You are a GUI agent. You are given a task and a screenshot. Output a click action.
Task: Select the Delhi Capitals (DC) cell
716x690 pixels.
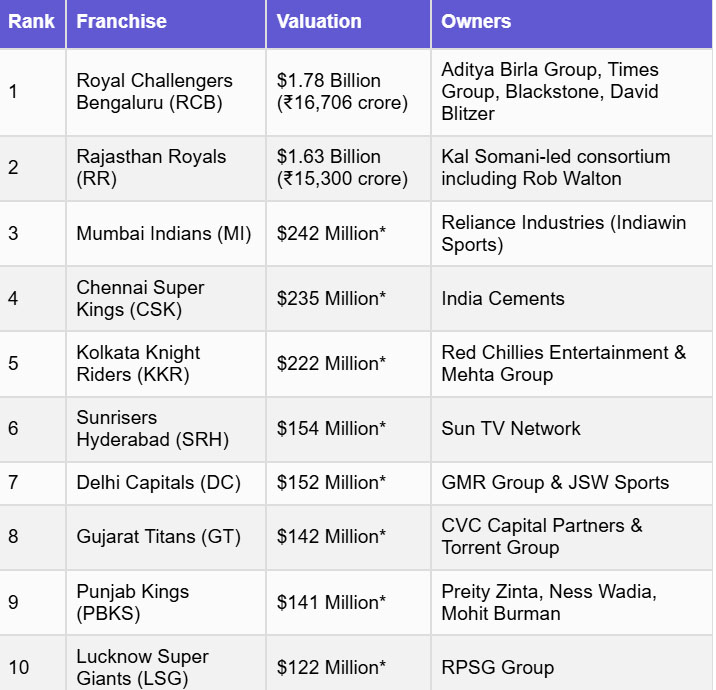pos(158,482)
